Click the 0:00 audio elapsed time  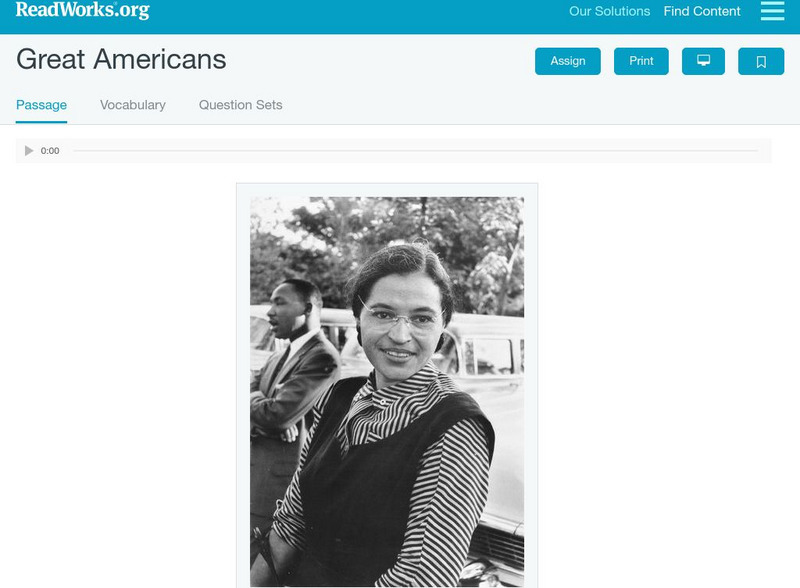coord(50,151)
